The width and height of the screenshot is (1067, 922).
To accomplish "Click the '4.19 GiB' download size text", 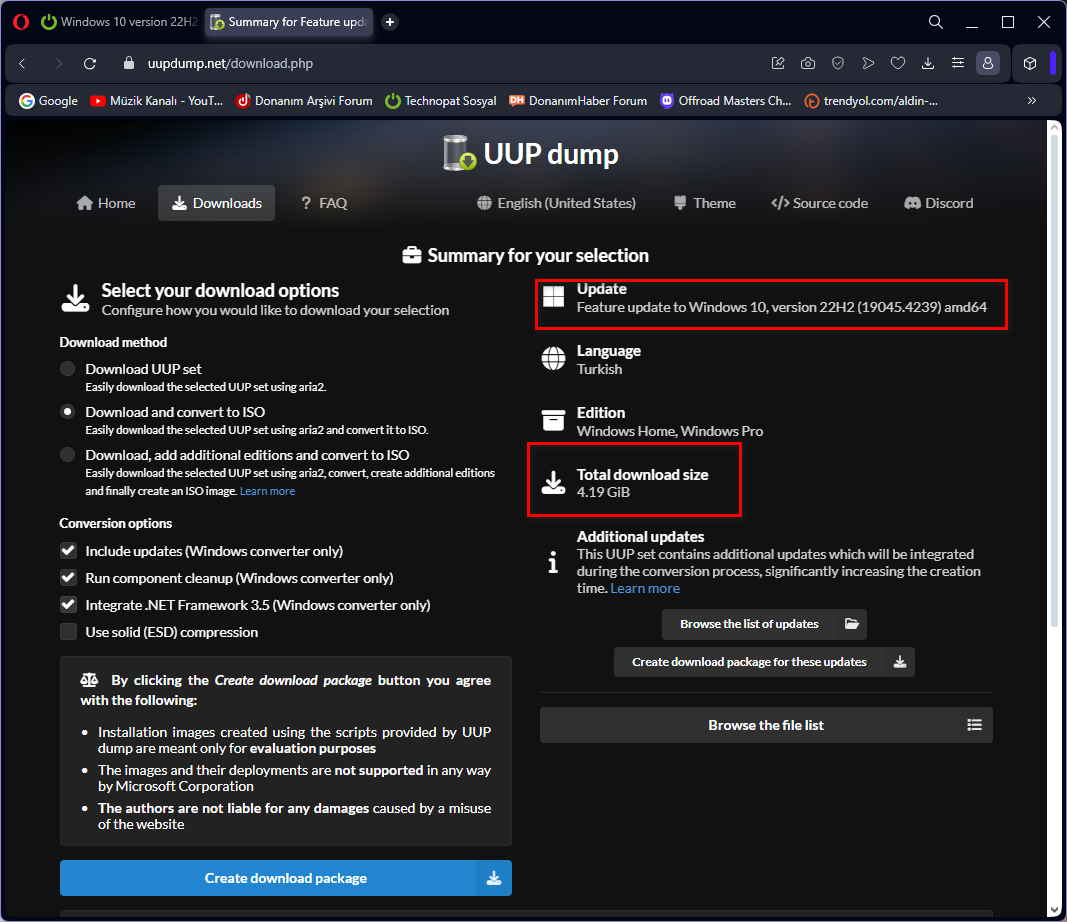I will click(x=604, y=492).
